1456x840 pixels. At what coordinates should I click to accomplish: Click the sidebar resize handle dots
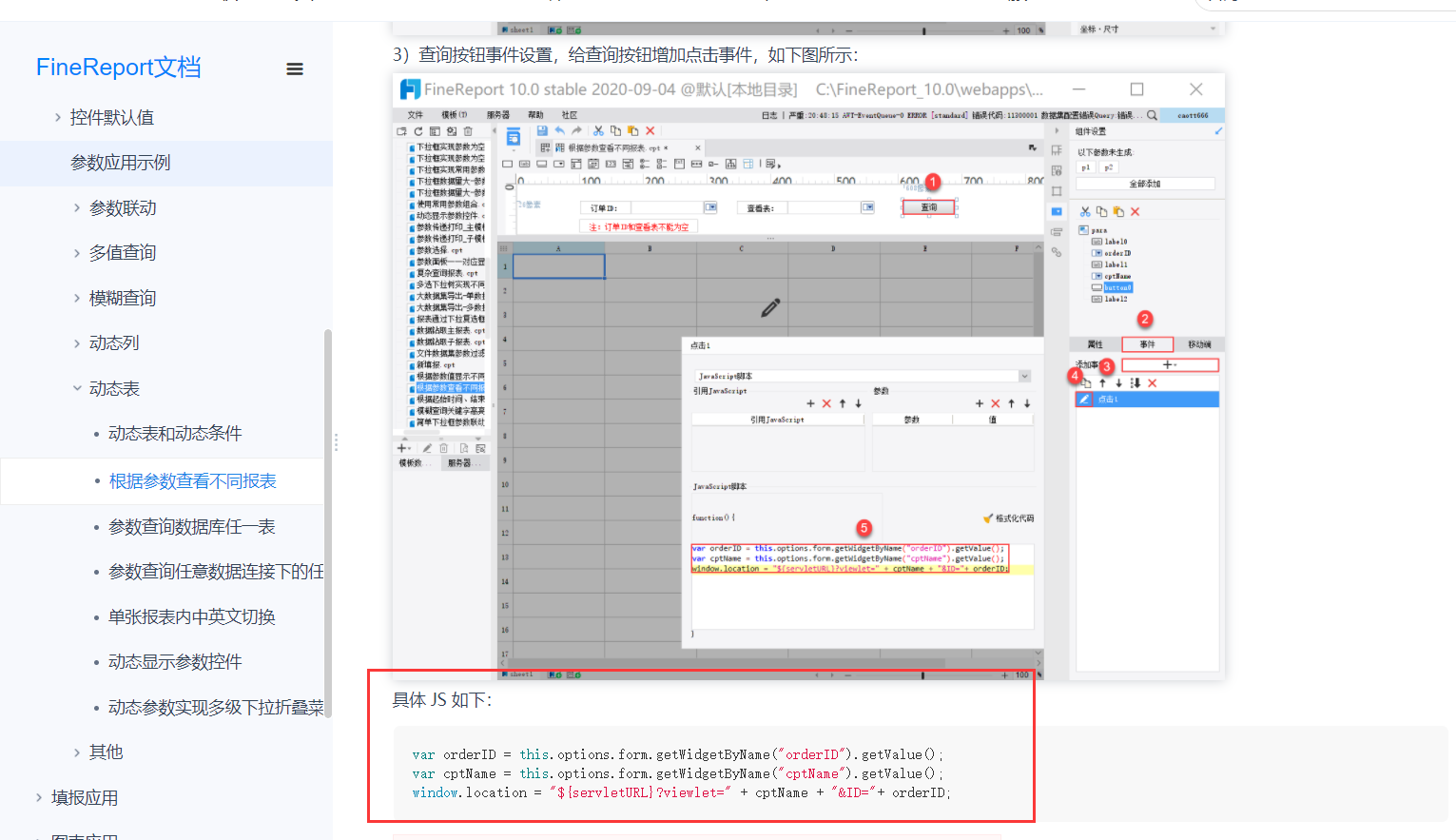click(x=336, y=442)
